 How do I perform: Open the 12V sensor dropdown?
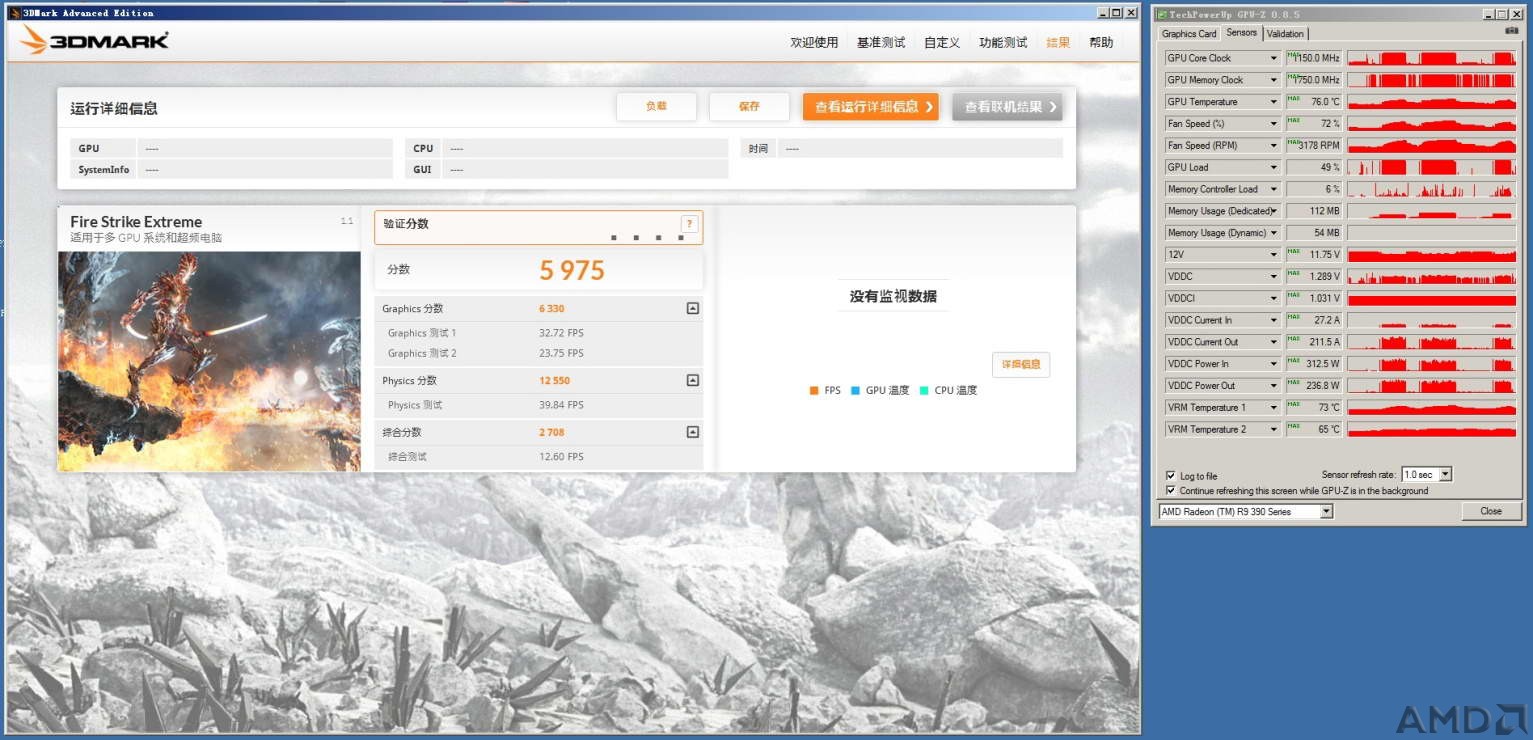[1273, 255]
